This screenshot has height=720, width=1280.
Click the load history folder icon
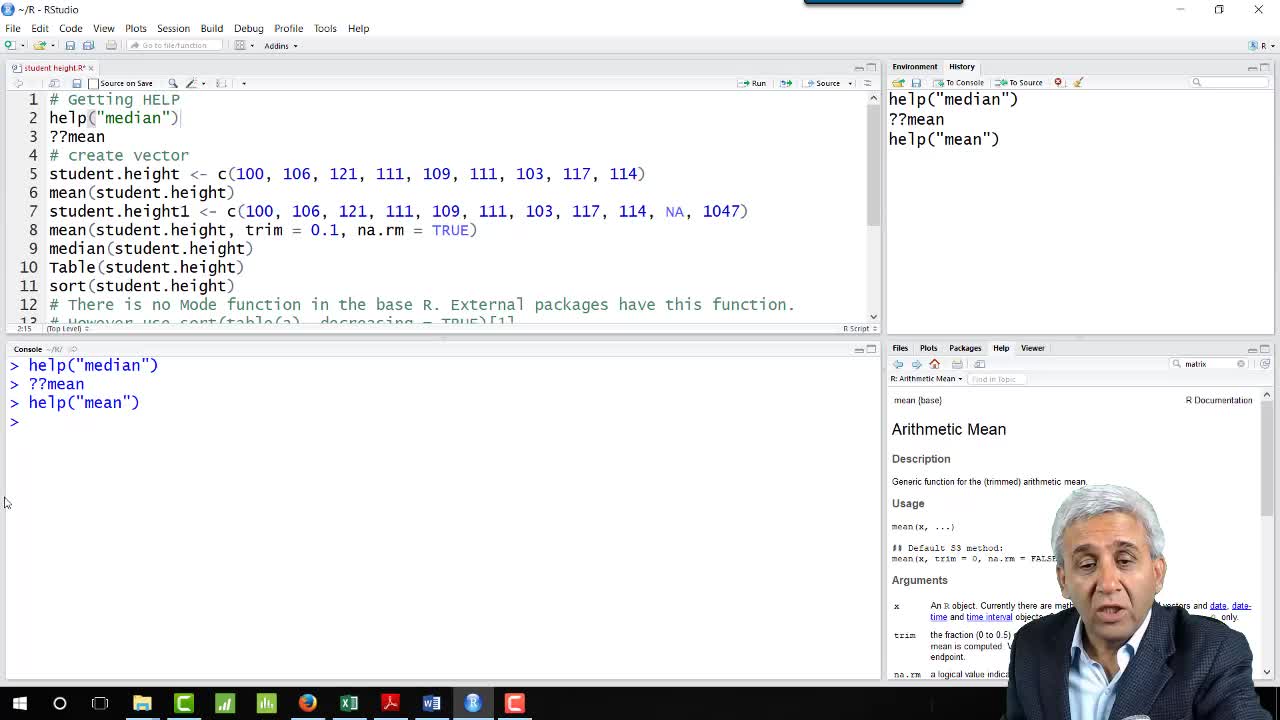point(898,82)
